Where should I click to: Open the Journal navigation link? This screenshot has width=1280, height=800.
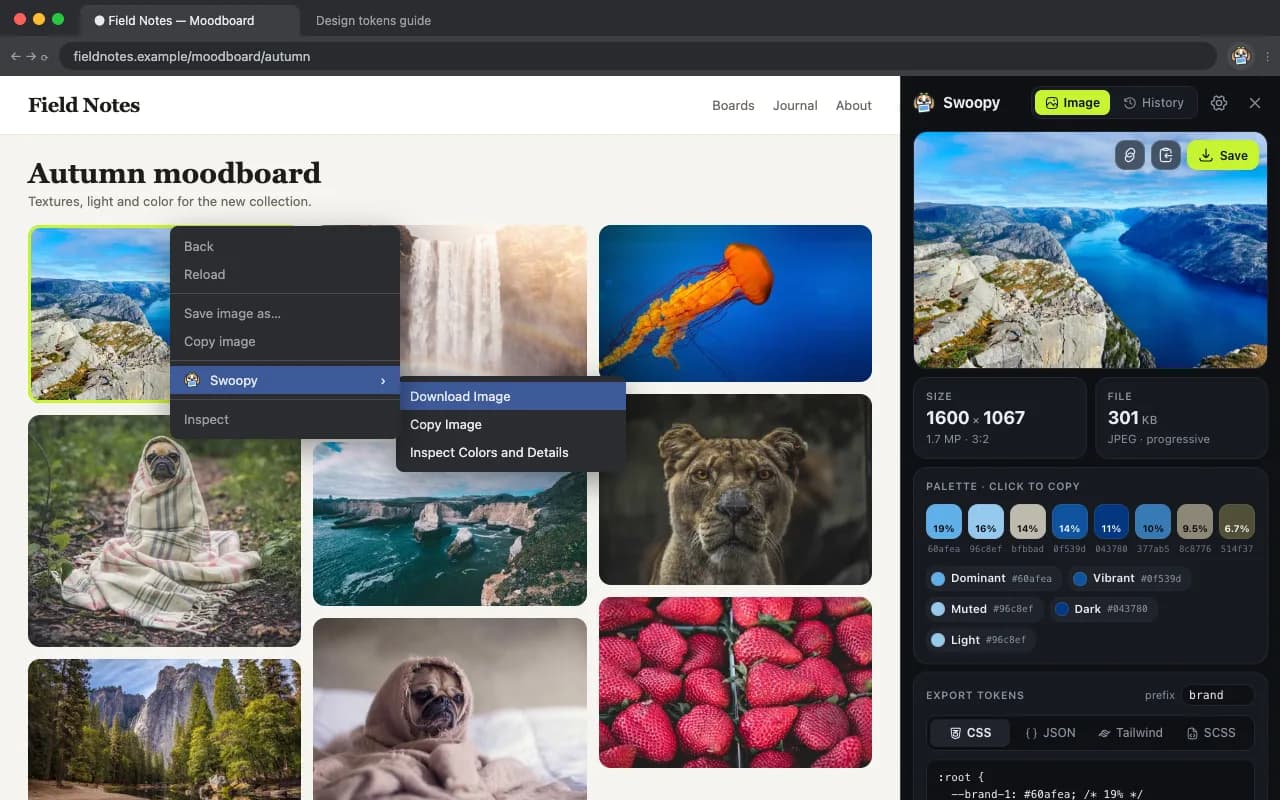(795, 105)
